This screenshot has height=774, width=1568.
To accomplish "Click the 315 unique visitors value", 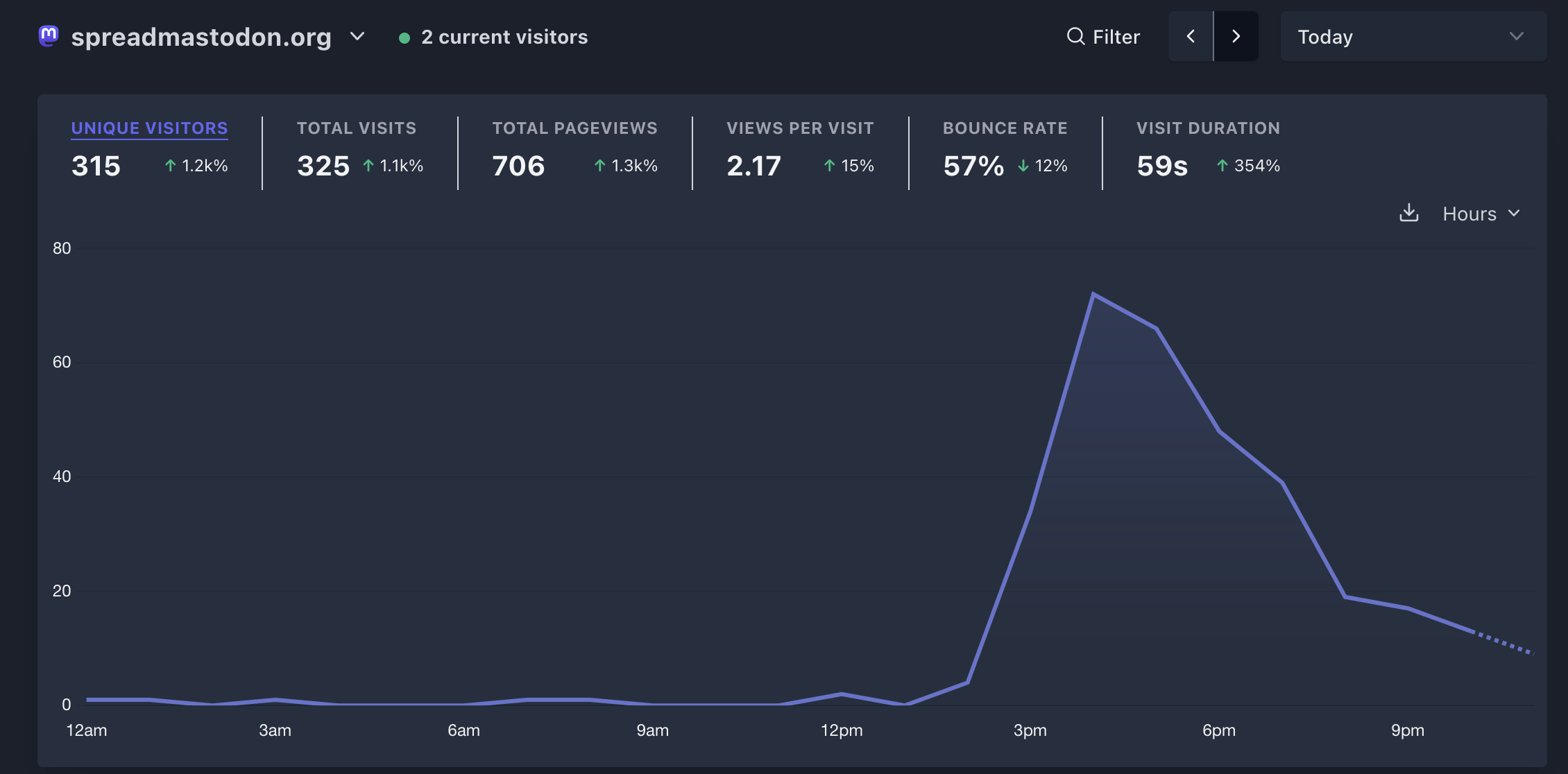I will (96, 166).
